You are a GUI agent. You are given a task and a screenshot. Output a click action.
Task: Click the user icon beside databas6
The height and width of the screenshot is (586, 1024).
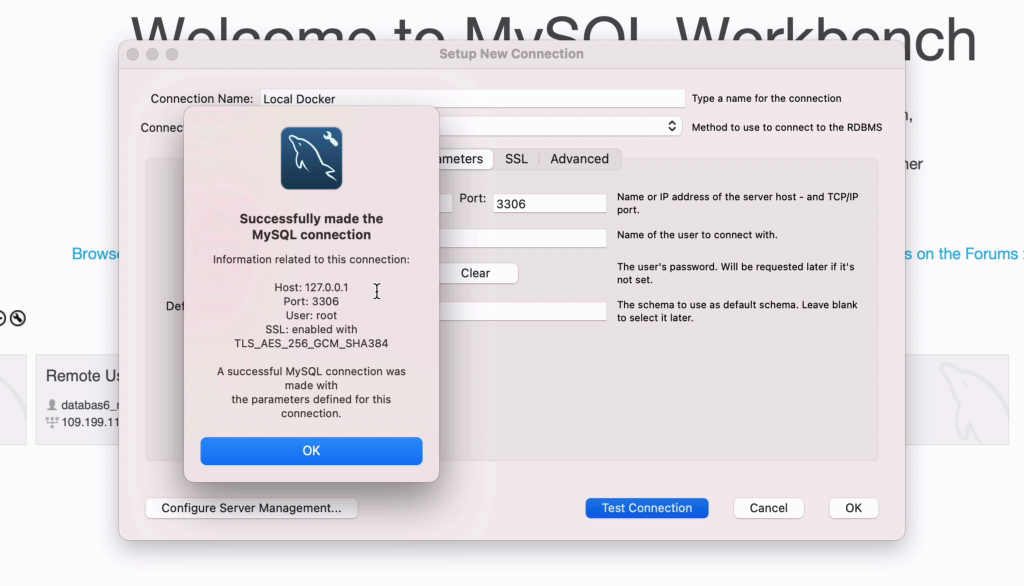coord(52,405)
